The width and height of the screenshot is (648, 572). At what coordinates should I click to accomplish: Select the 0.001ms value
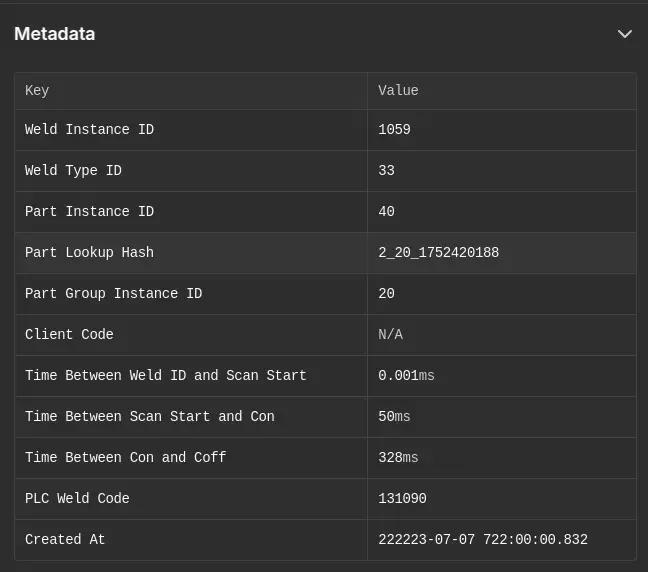pyautogui.click(x=406, y=375)
